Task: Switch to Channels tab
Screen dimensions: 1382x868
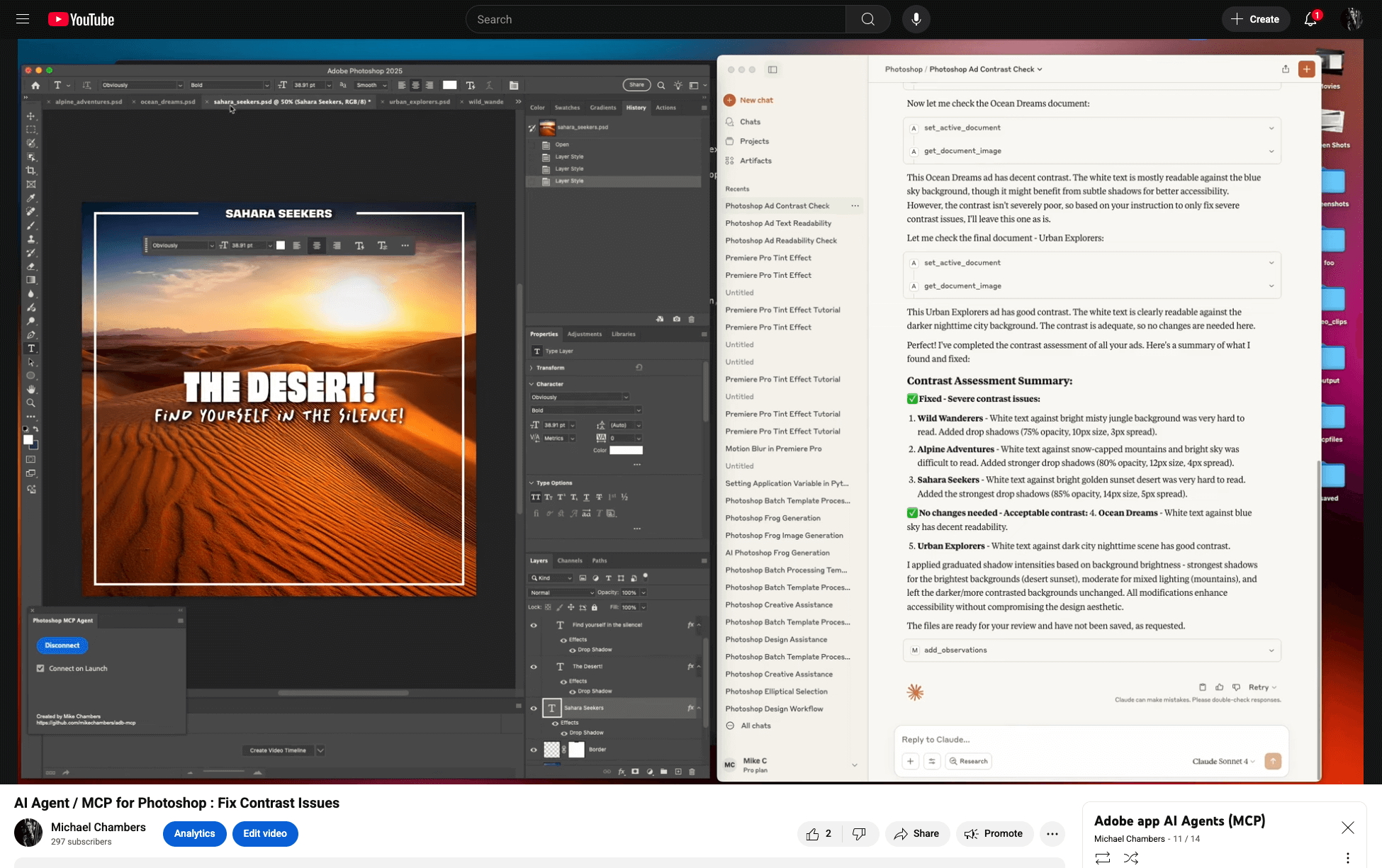Action: [570, 560]
